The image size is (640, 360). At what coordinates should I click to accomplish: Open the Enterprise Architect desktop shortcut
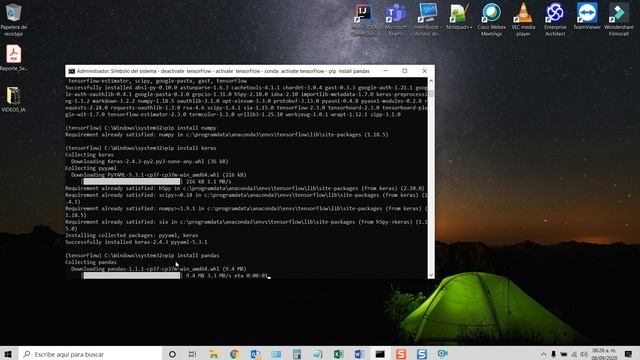click(555, 20)
